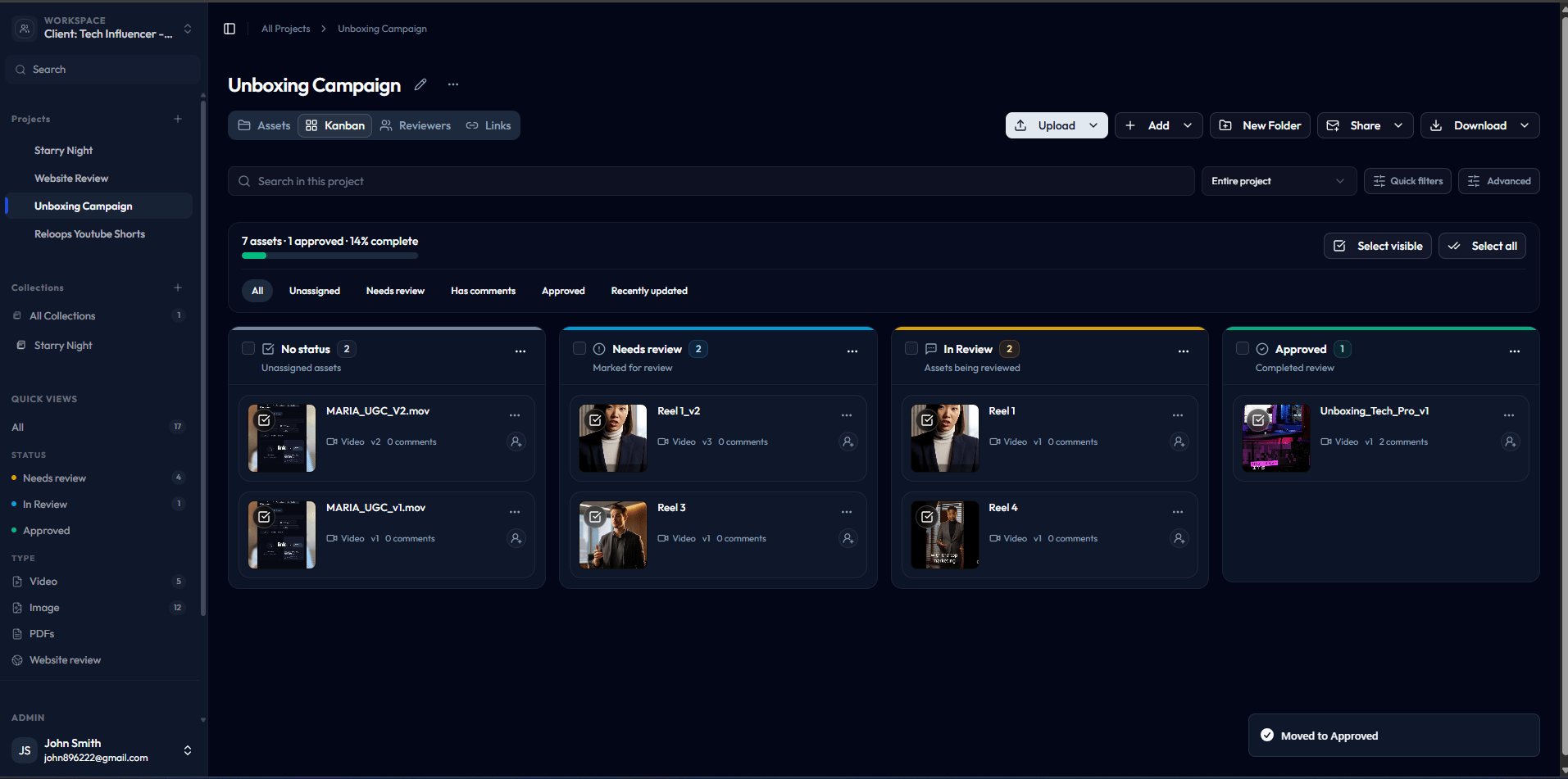Image resolution: width=1568 pixels, height=779 pixels.
Task: Open the Upload dropdown arrow
Action: point(1093,125)
